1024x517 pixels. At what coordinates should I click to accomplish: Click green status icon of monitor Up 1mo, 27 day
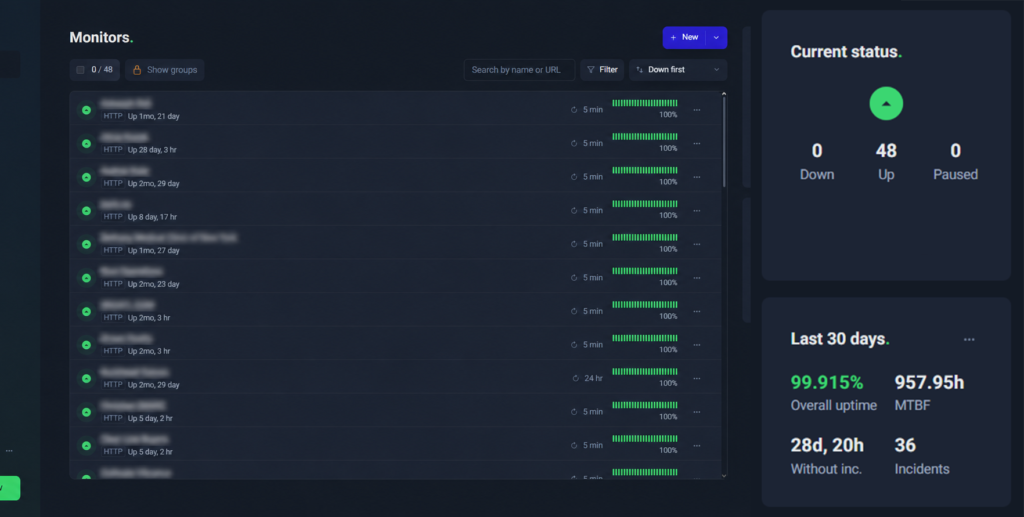86,244
